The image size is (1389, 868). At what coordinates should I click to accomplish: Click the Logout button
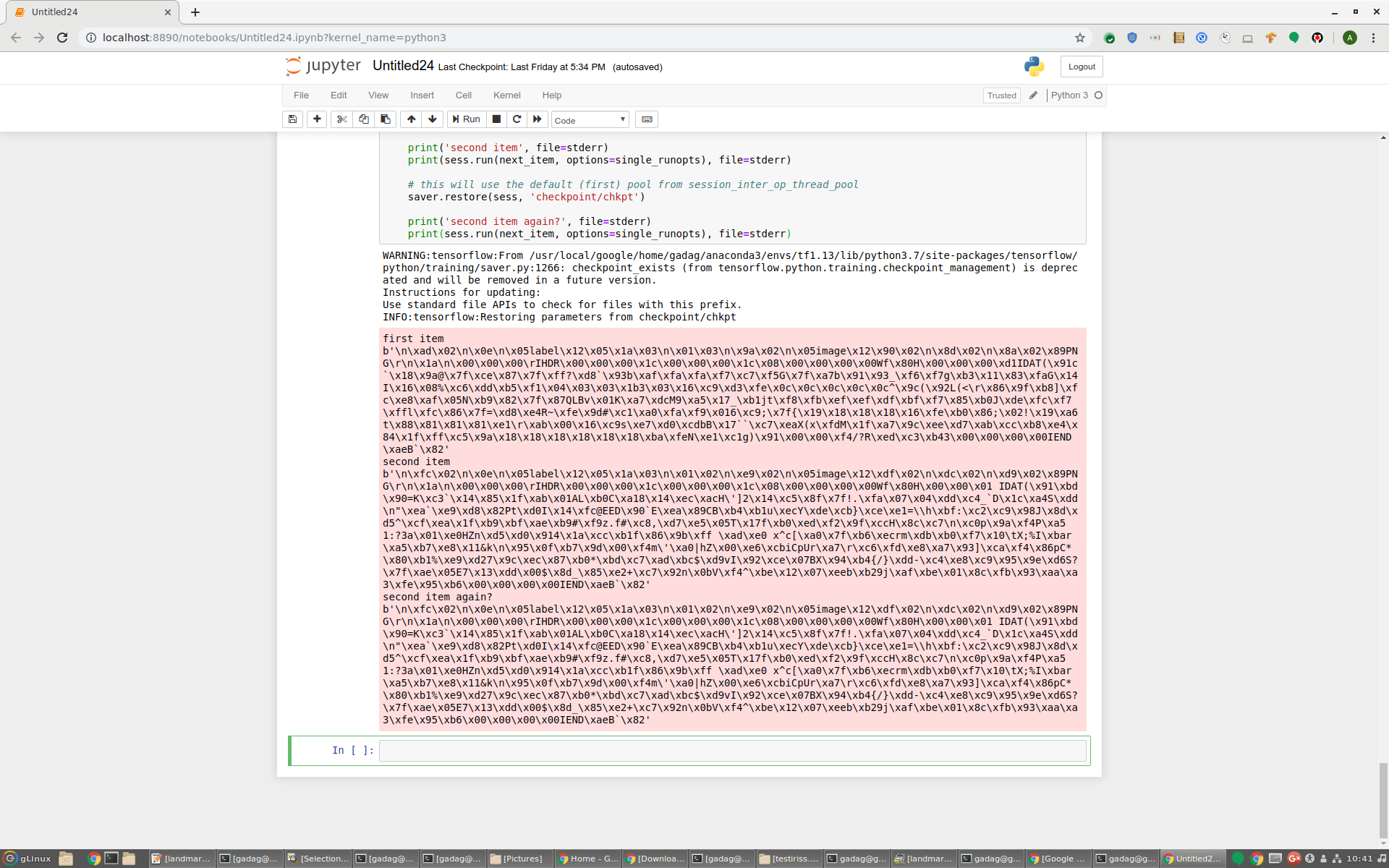coord(1080,66)
